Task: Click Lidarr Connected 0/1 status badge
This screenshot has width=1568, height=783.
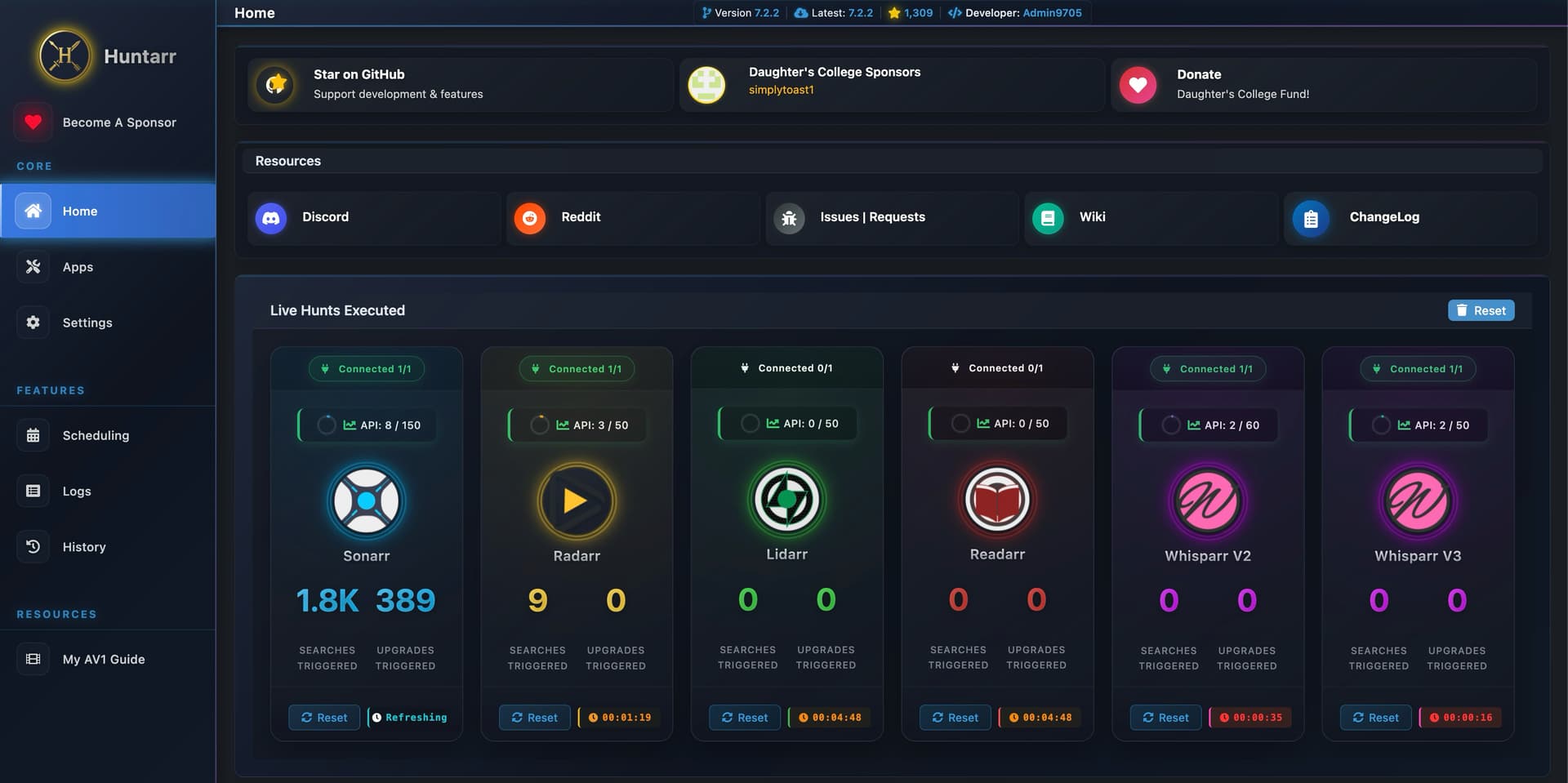Action: click(x=786, y=368)
